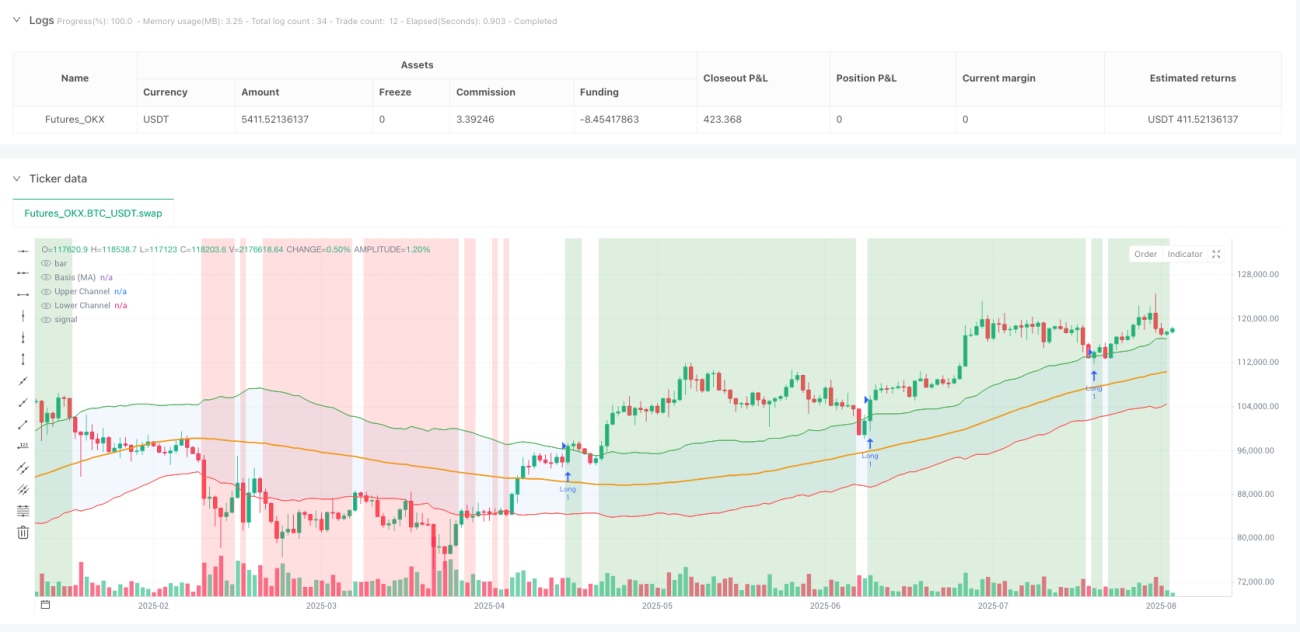Screen dimensions: 1300x632
Task: Select the topmost horizontal line drawing tool
Action: 23,250
